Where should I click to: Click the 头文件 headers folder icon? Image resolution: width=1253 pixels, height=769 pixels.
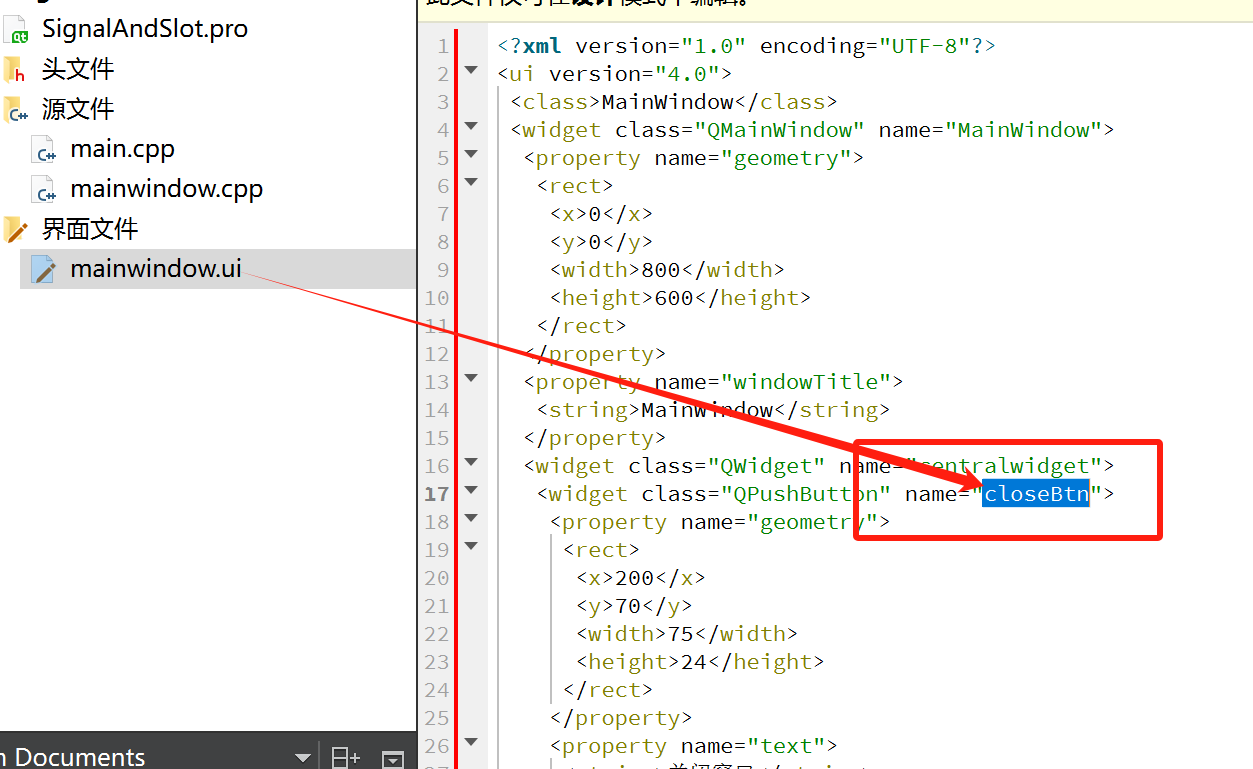pos(15,70)
